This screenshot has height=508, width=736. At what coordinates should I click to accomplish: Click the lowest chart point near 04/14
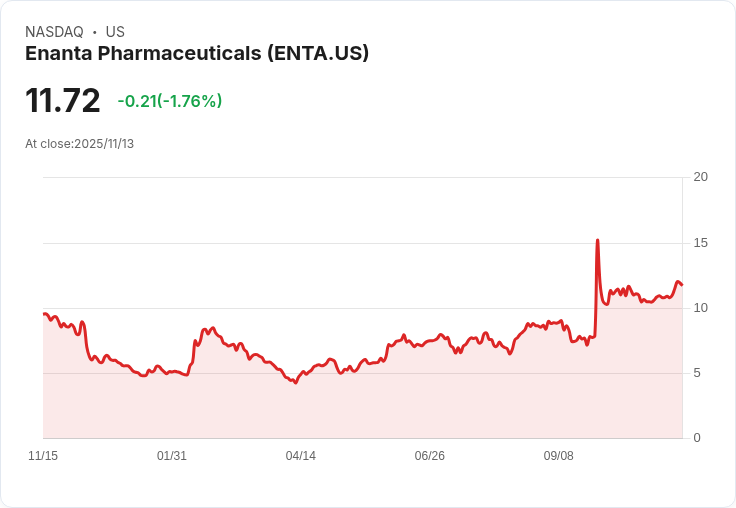click(295, 383)
